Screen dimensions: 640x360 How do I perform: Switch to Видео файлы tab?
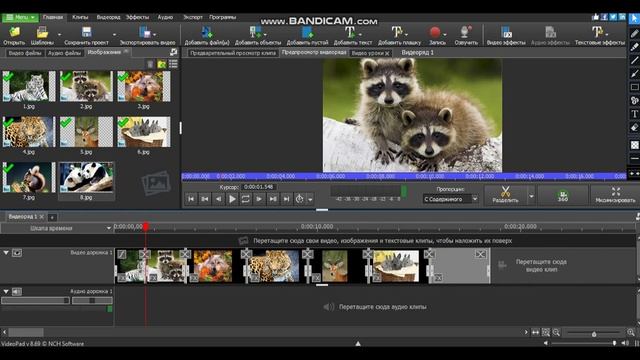click(x=24, y=53)
